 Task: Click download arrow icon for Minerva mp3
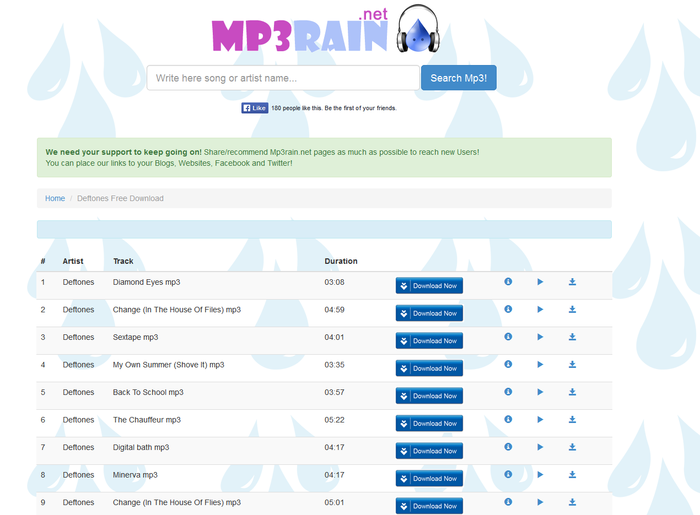point(572,474)
